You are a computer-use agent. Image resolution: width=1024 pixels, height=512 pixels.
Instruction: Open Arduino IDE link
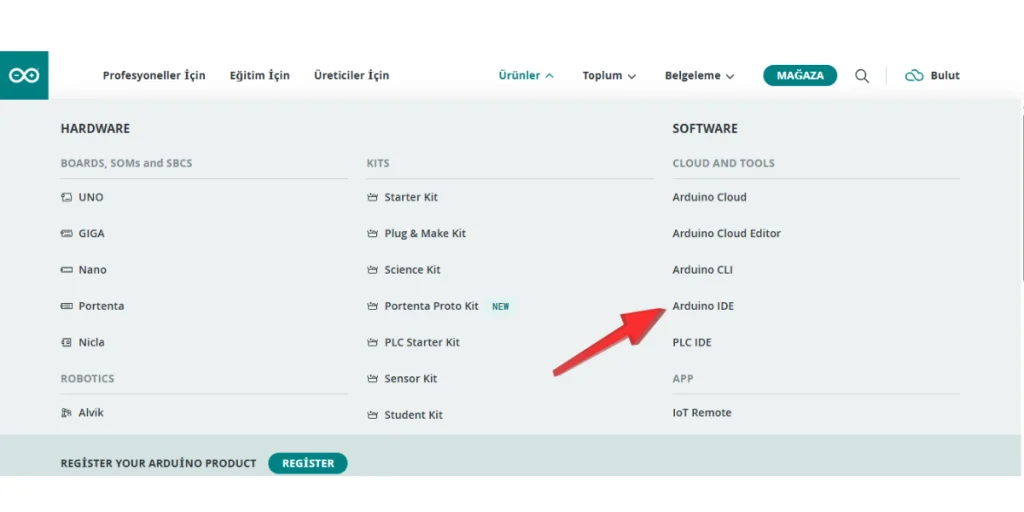[703, 306]
